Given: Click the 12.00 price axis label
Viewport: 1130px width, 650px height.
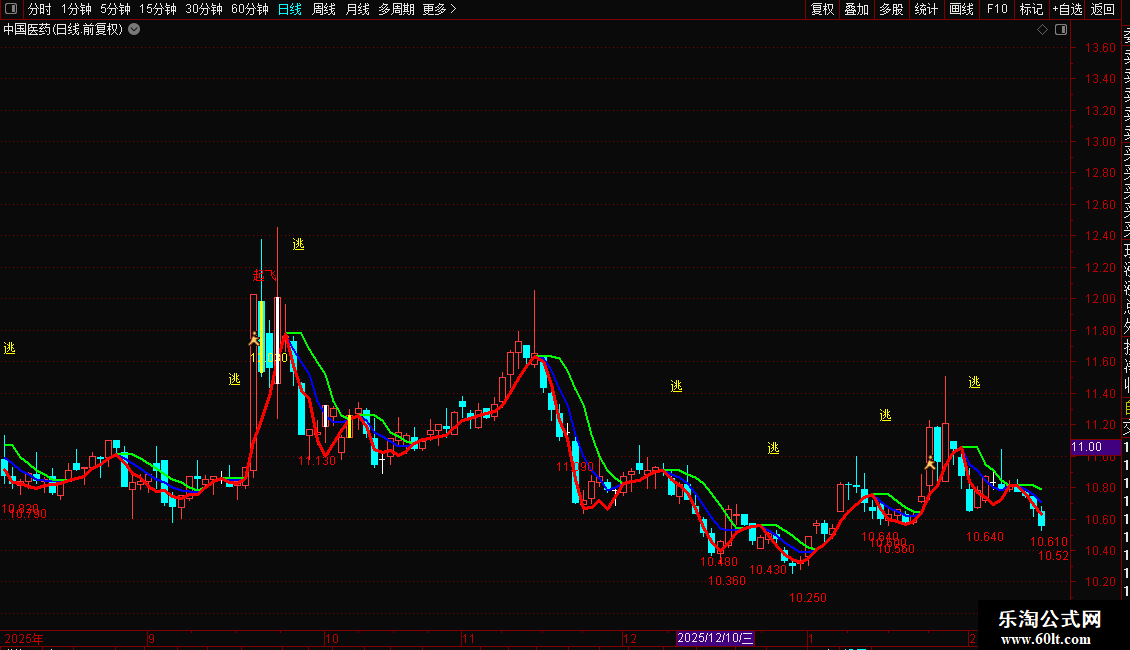Looking at the screenshot, I should (1100, 298).
